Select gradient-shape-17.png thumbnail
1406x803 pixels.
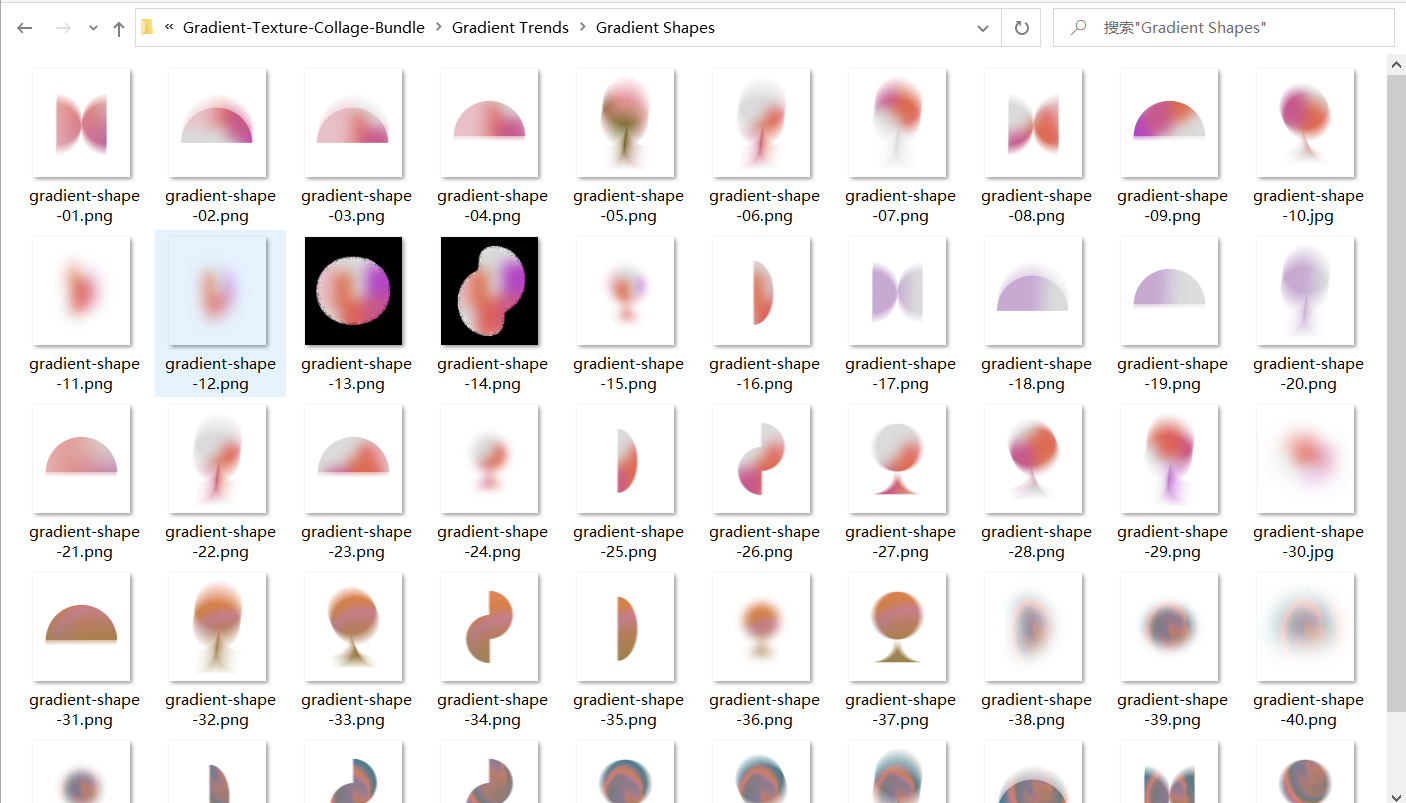click(x=898, y=291)
